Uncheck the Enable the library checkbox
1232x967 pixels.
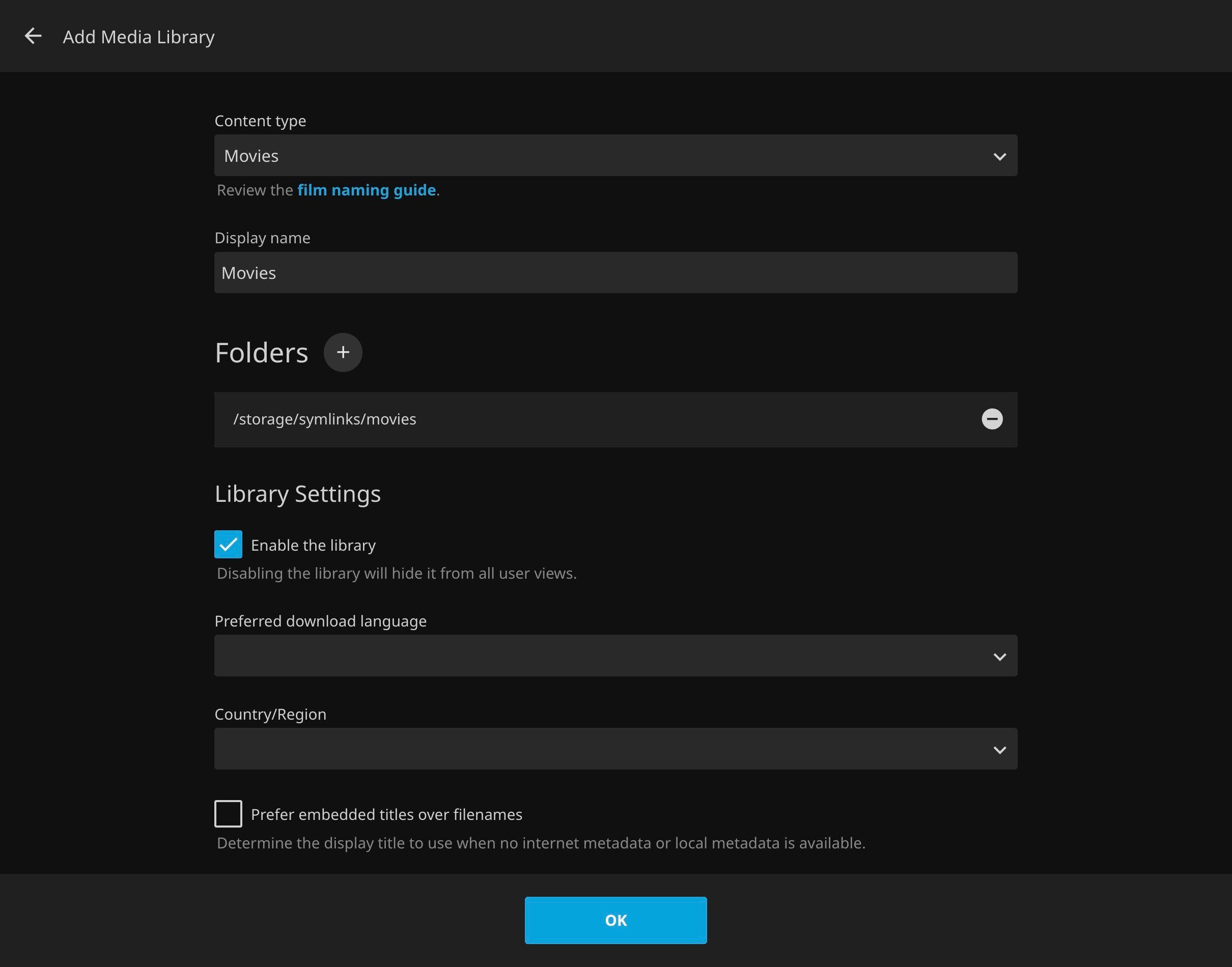pos(228,544)
